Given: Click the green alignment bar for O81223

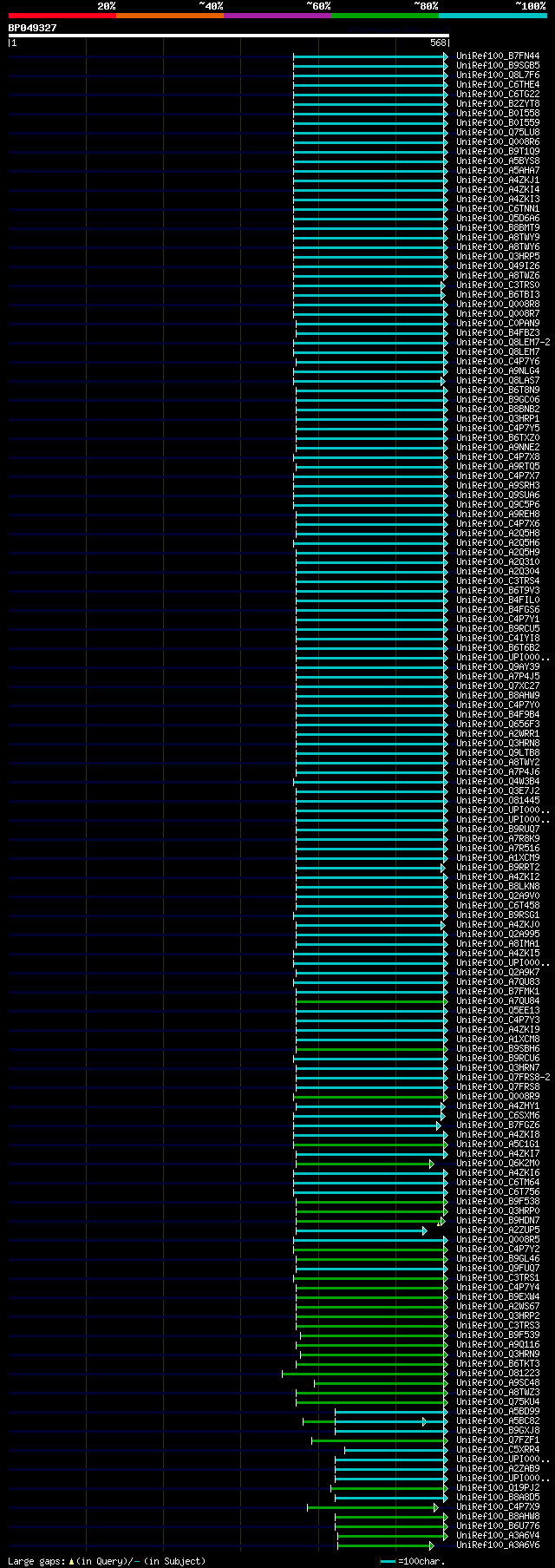Looking at the screenshot, I should pyautogui.click(x=363, y=1374).
